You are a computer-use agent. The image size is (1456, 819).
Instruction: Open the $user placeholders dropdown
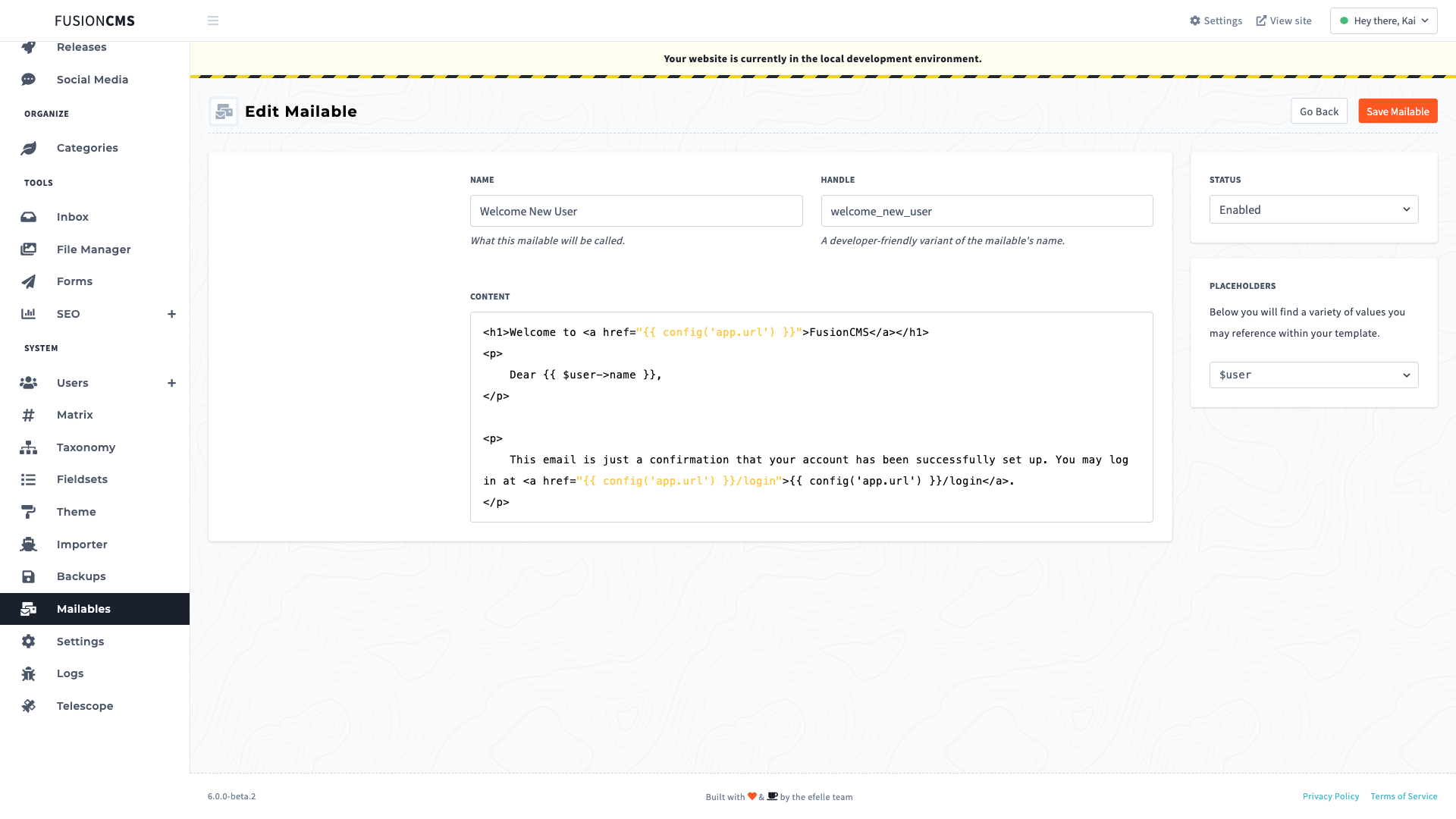[1313, 375]
